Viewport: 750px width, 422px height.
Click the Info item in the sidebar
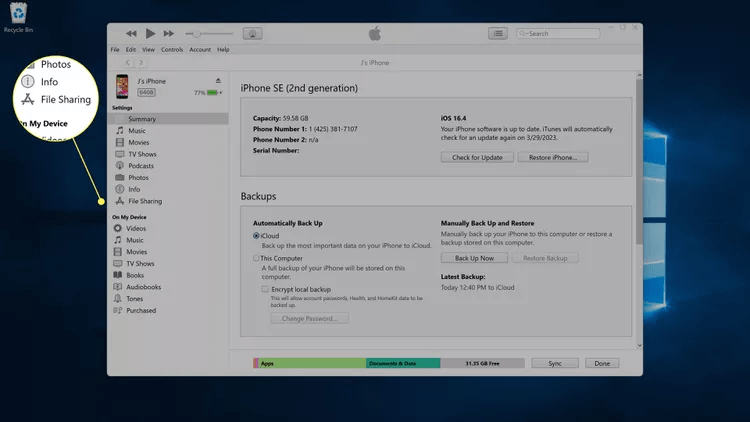134,189
